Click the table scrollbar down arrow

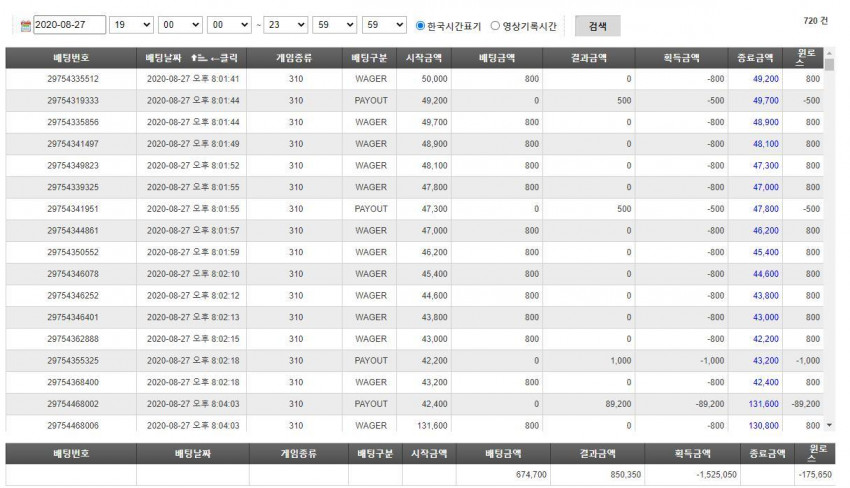(829, 426)
